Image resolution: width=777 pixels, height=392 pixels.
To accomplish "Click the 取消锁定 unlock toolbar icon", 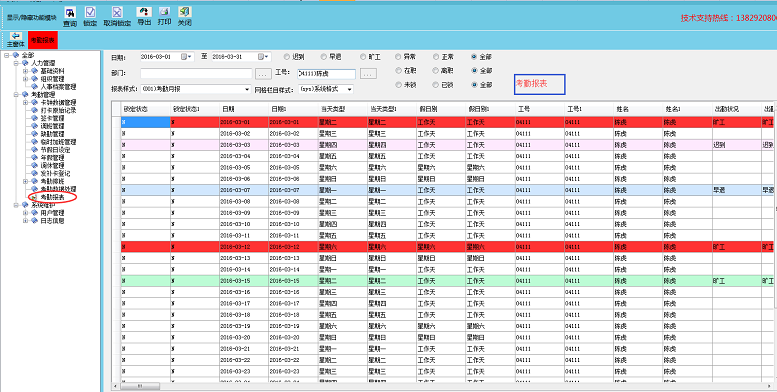I will point(116,12).
